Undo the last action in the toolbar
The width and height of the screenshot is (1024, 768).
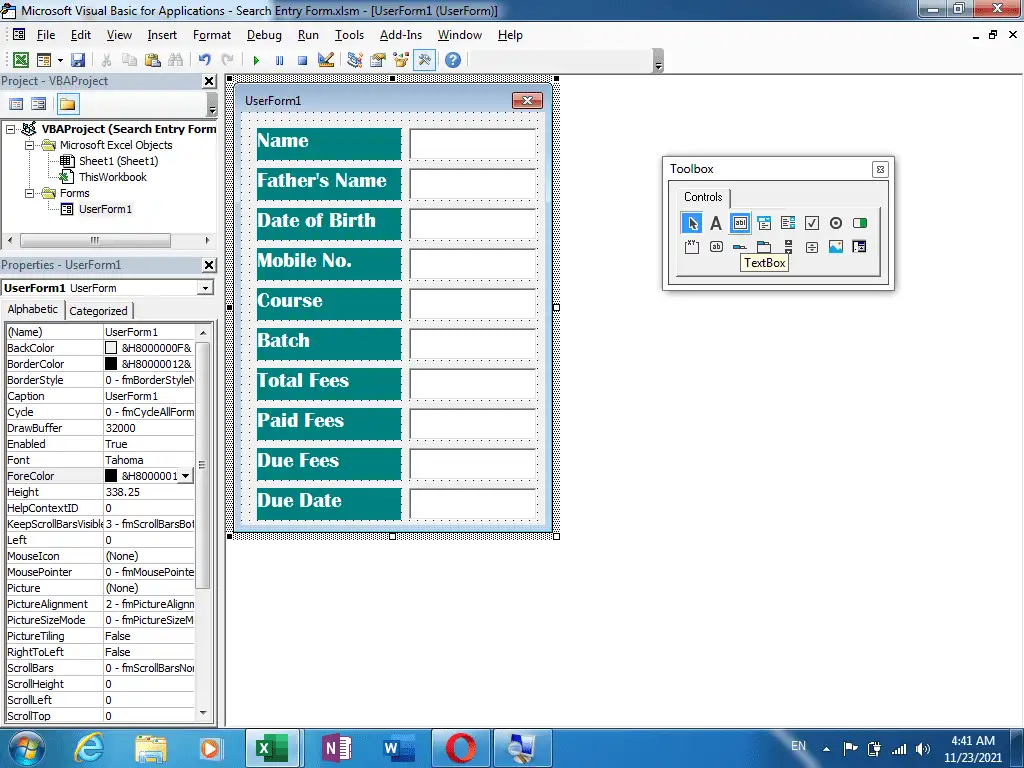pos(204,60)
